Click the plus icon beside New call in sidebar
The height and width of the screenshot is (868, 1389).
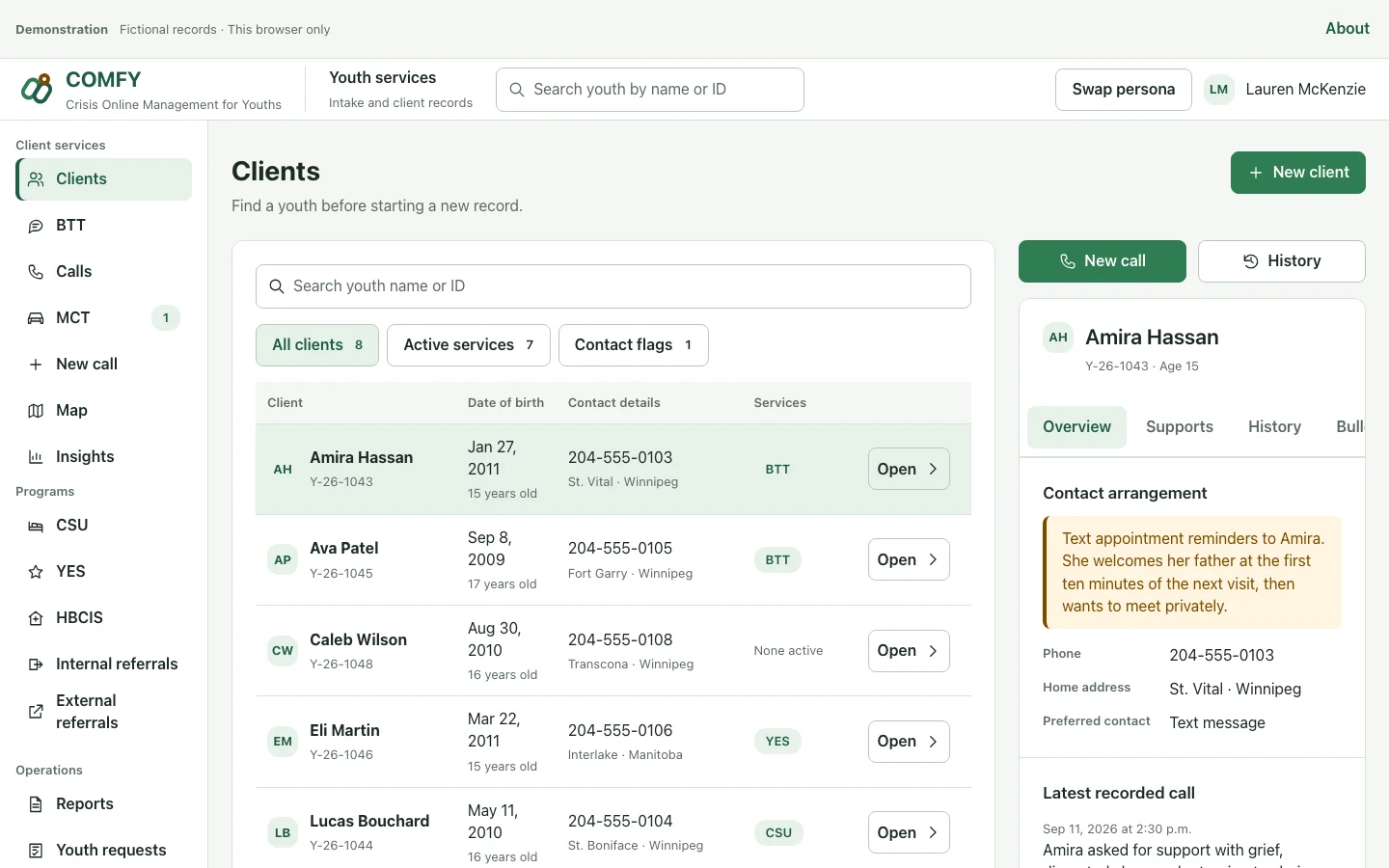click(x=36, y=365)
